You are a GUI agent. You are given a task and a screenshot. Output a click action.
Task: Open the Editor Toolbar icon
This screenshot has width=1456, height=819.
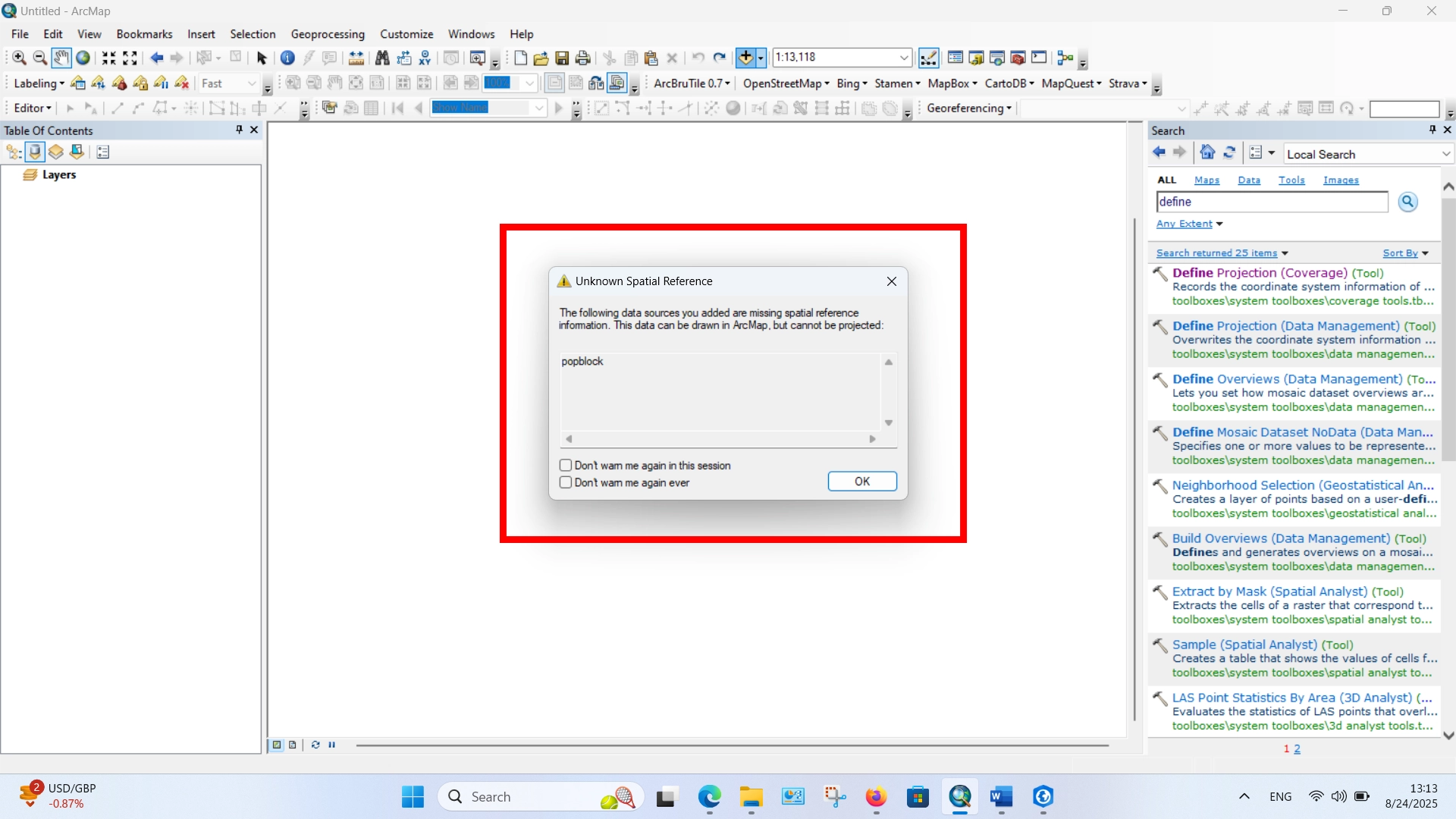tap(928, 58)
